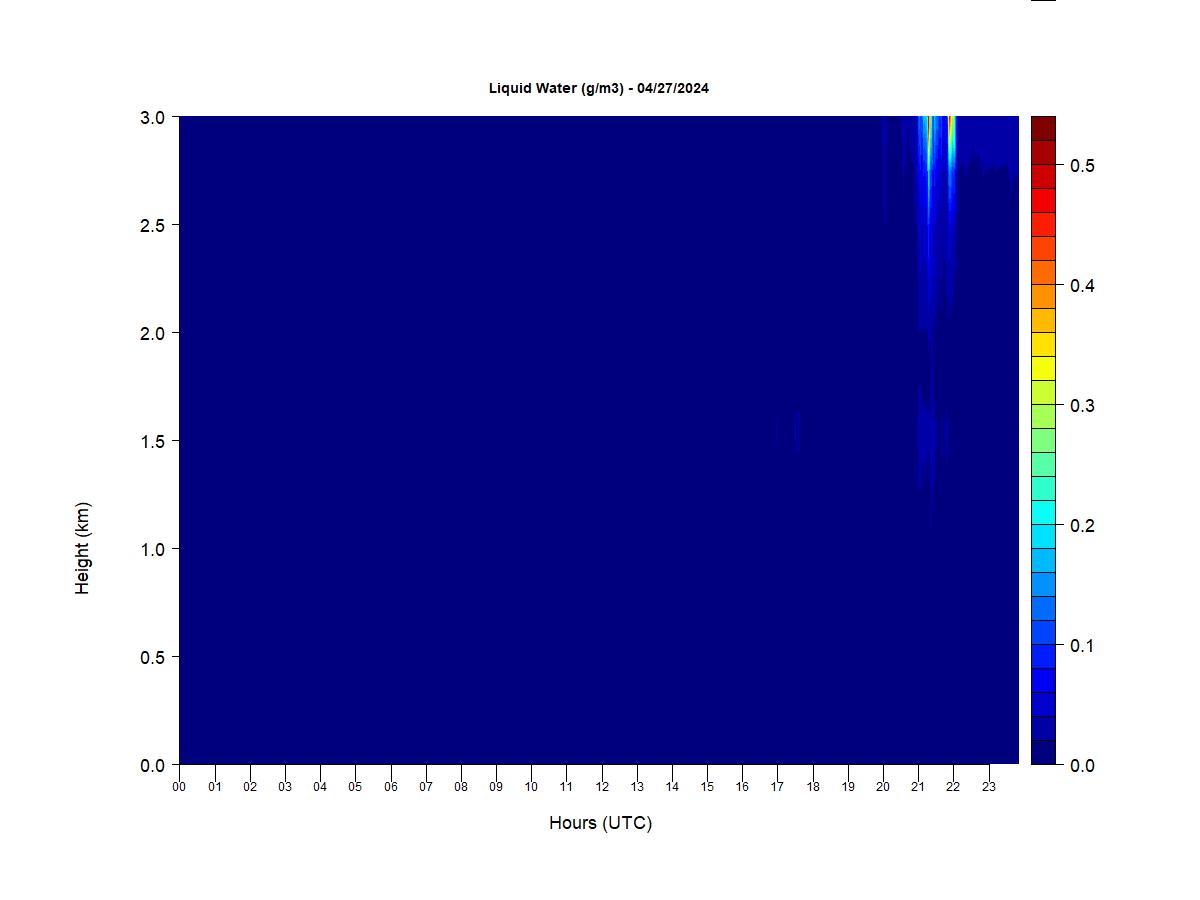Viewport: 1200px width, 900px height.
Task: Select the "Hours (UTC)" horizontal axis label
Action: point(600,823)
